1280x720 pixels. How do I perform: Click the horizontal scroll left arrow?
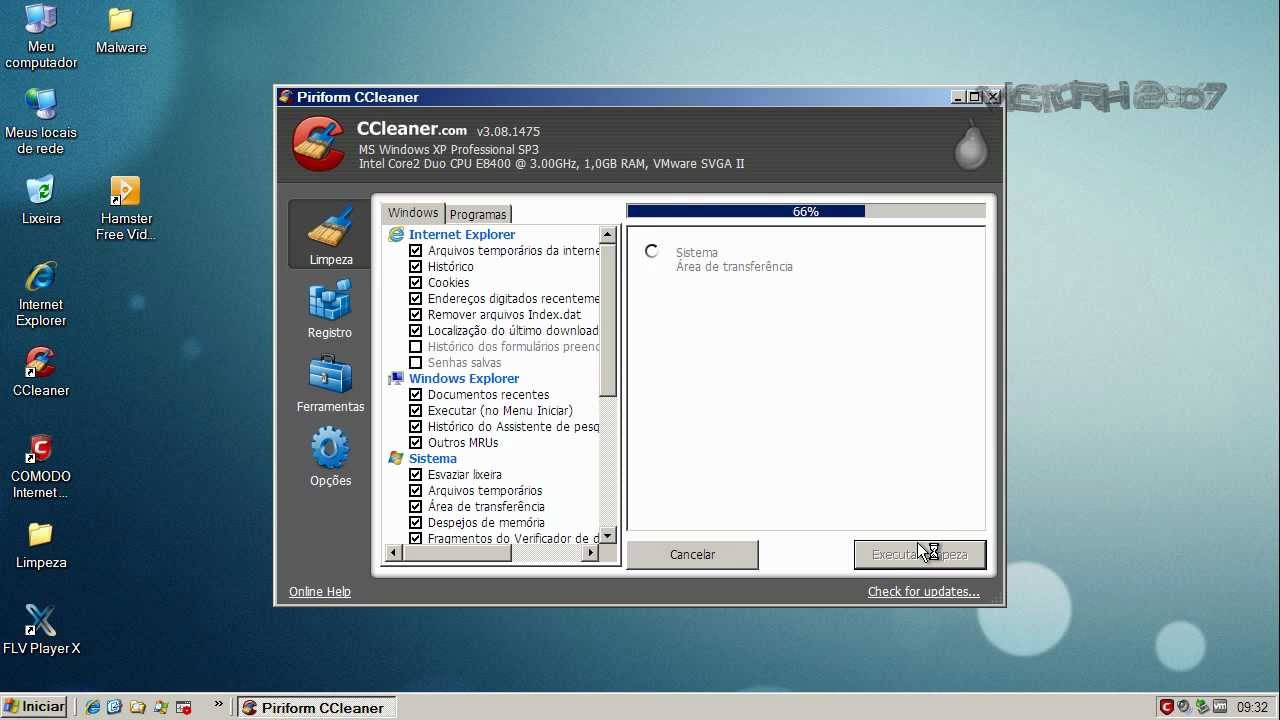pyautogui.click(x=394, y=553)
